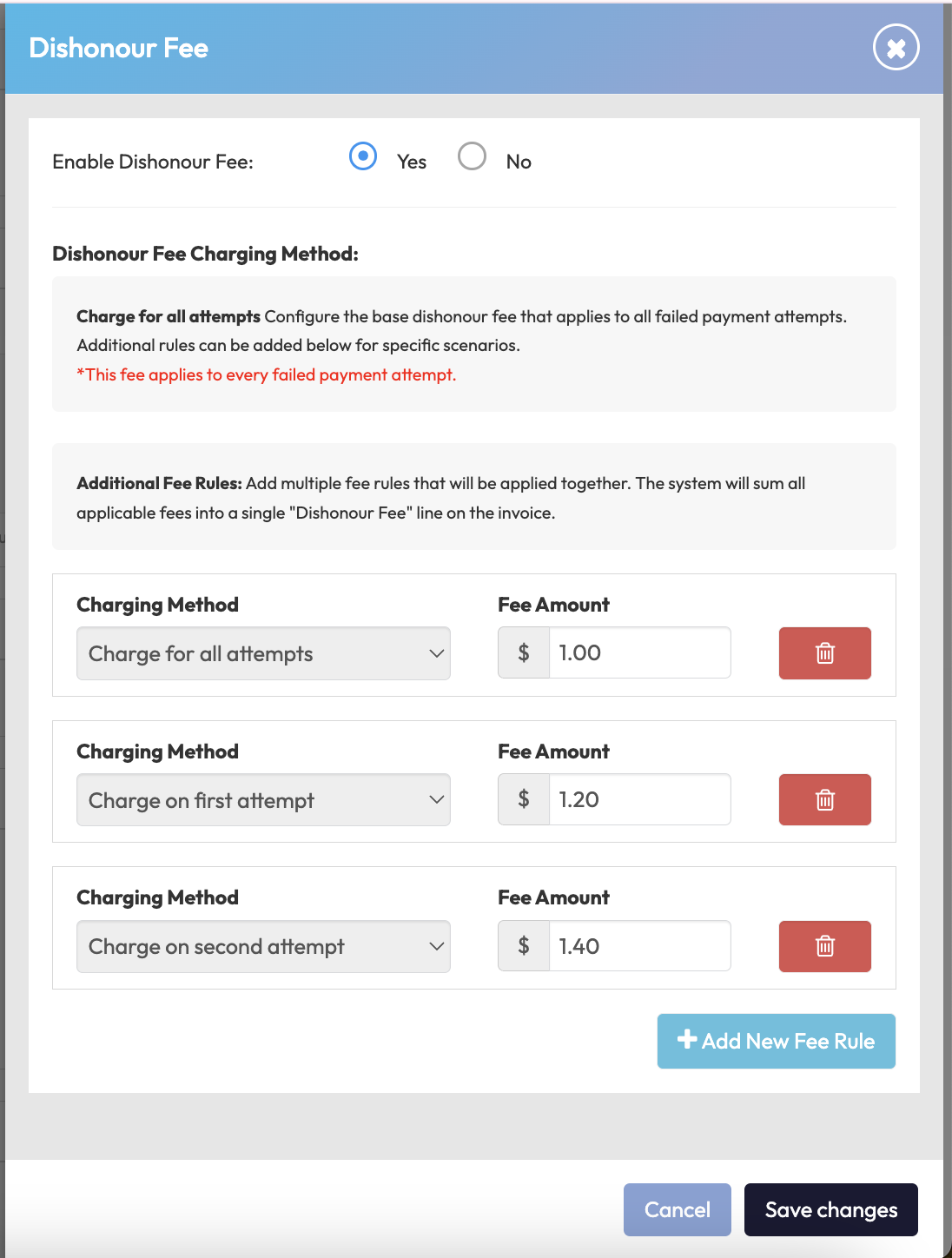The width and height of the screenshot is (952, 1258).
Task: Click into the 1.40 fee amount field
Action: click(639, 946)
